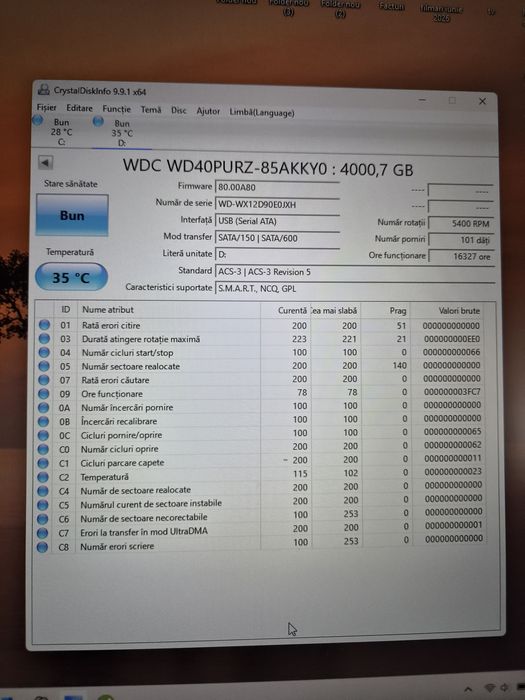This screenshot has width=525, height=700.
Task: Click status circle for row C2 Temperatură
Action: 43,477
